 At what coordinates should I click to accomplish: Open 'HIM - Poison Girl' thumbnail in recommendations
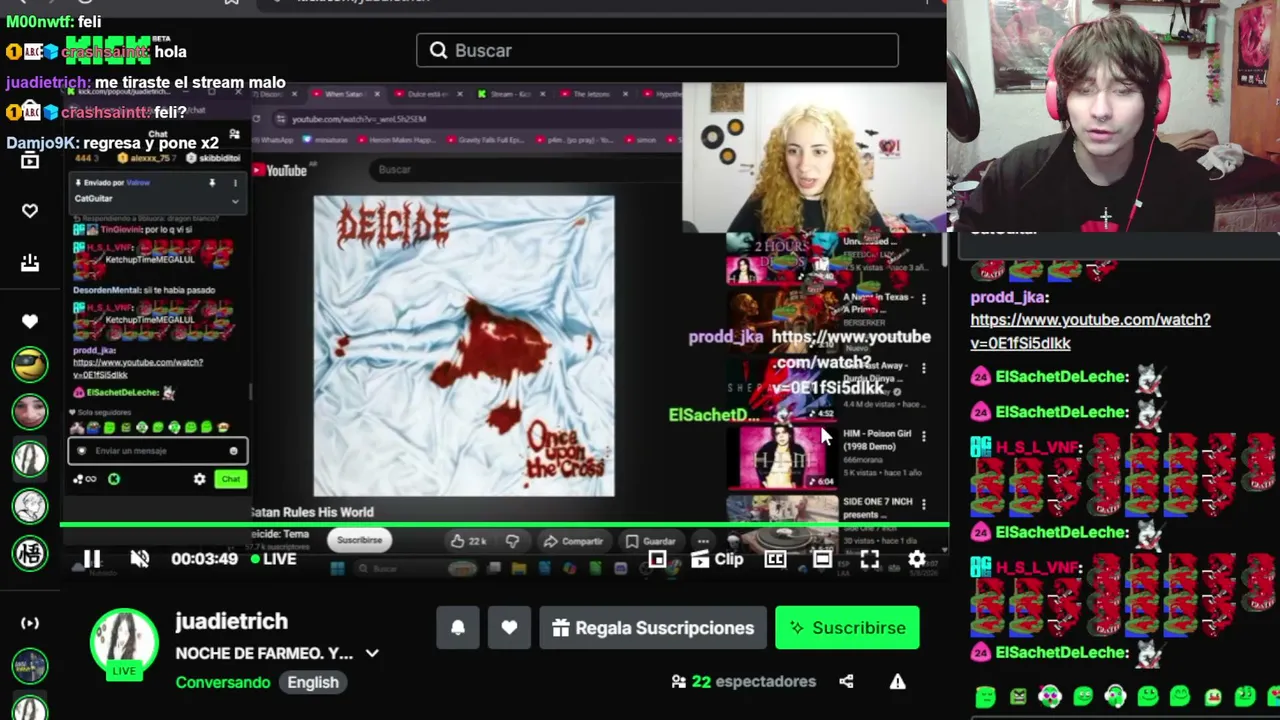pos(782,457)
